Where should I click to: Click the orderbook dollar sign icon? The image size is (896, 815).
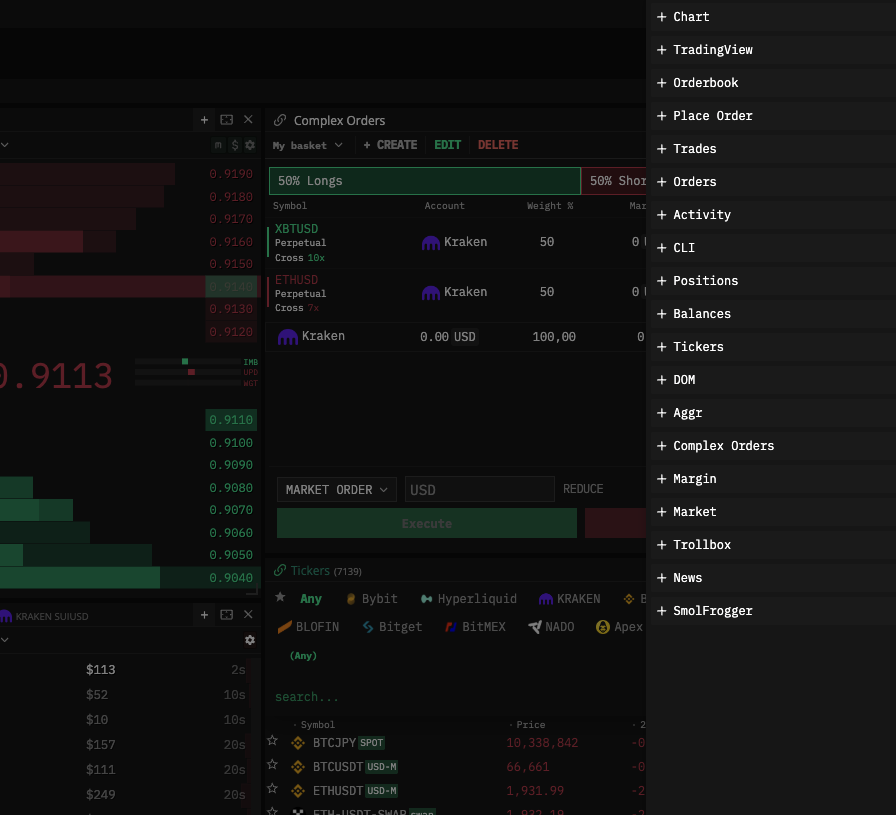coord(235,145)
